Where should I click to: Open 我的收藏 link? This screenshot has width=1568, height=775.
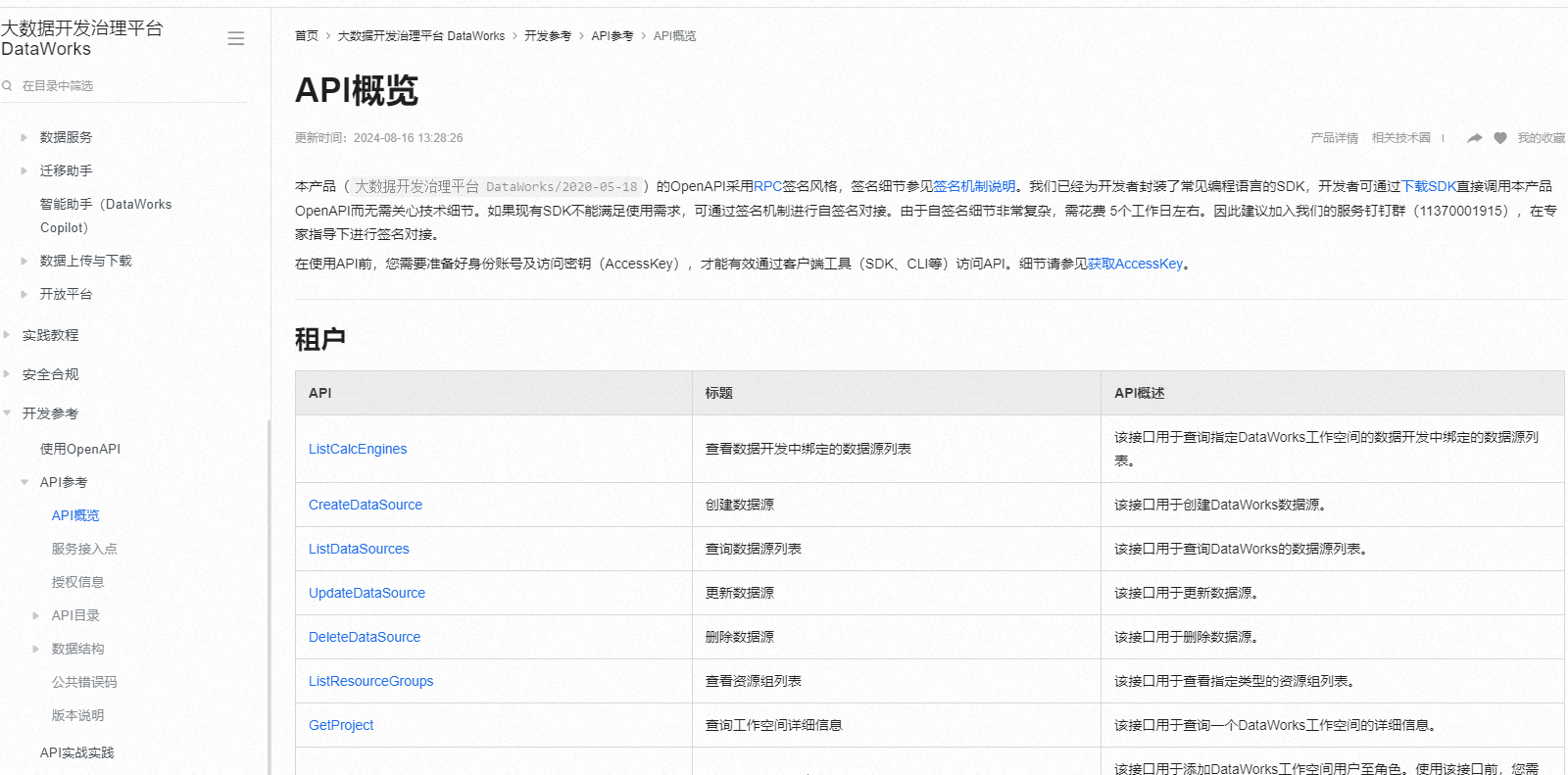tap(1541, 138)
